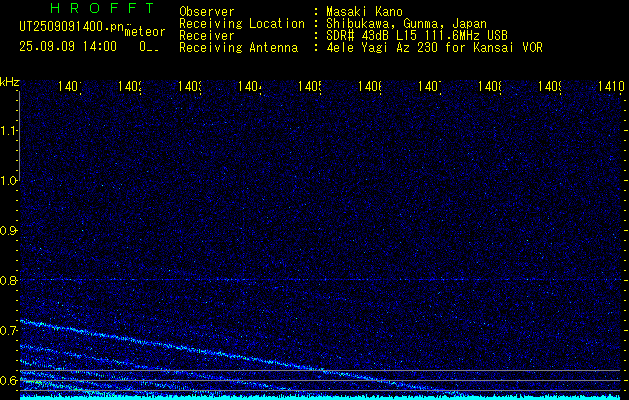Click the 1408 time axis label
This screenshot has height=400, width=629.
pos(490,86)
